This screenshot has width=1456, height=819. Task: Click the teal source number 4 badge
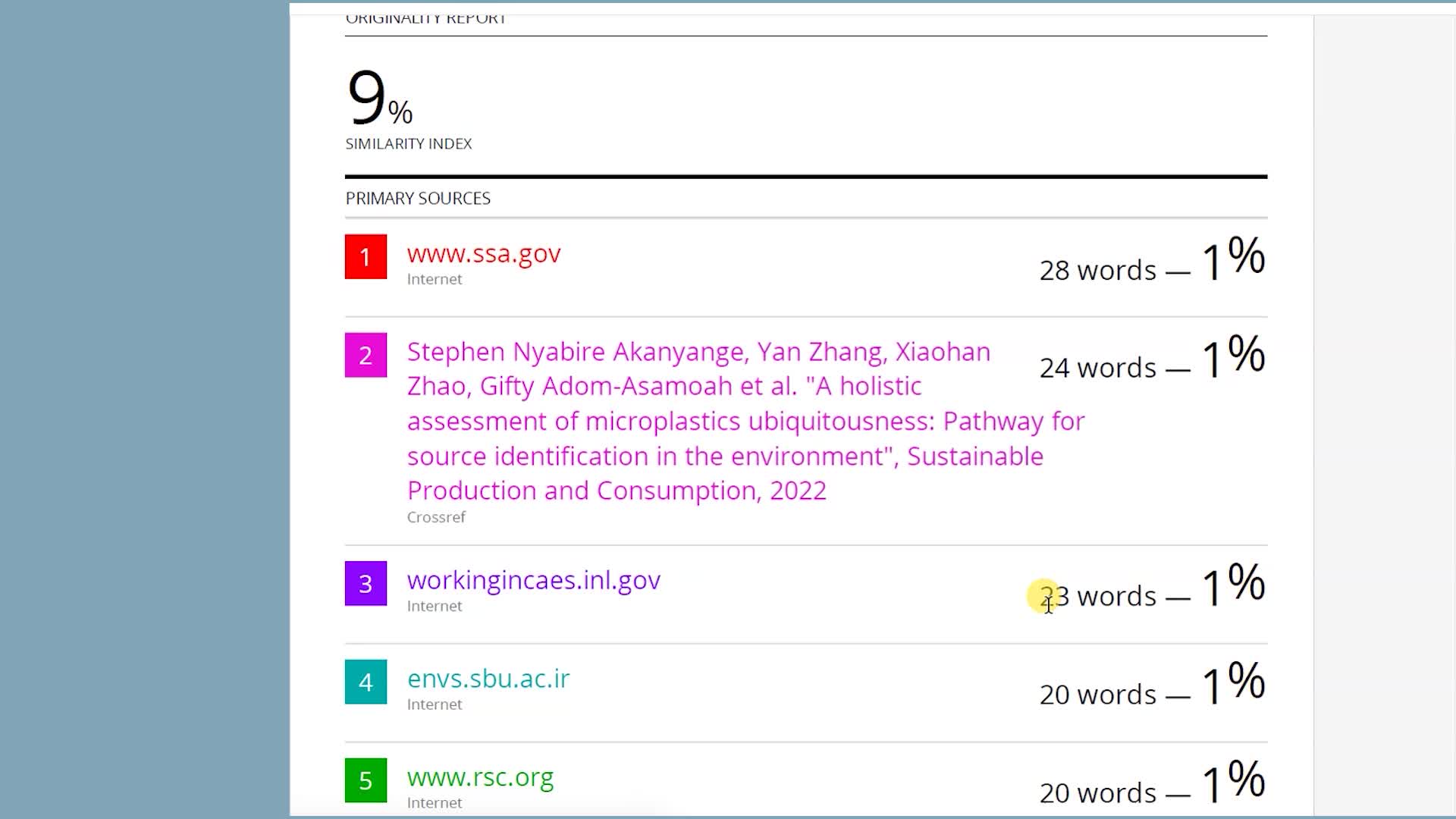point(366,682)
